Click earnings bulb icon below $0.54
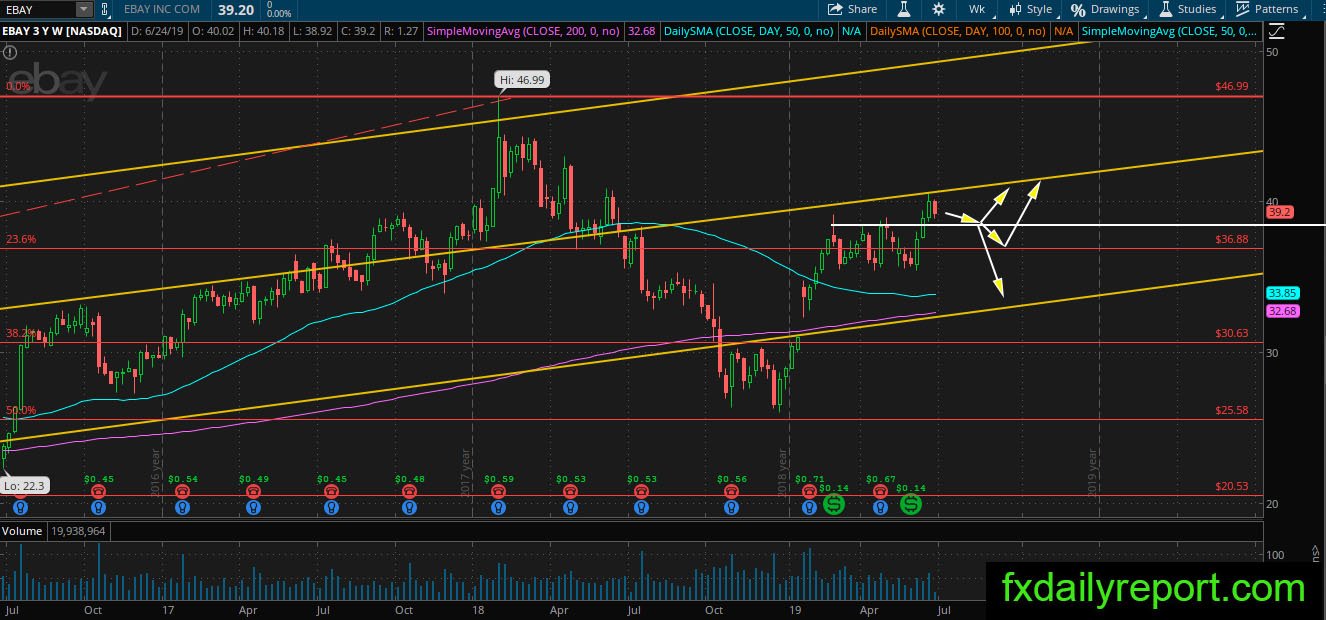Screen dimensions: 1326x620 181,507
